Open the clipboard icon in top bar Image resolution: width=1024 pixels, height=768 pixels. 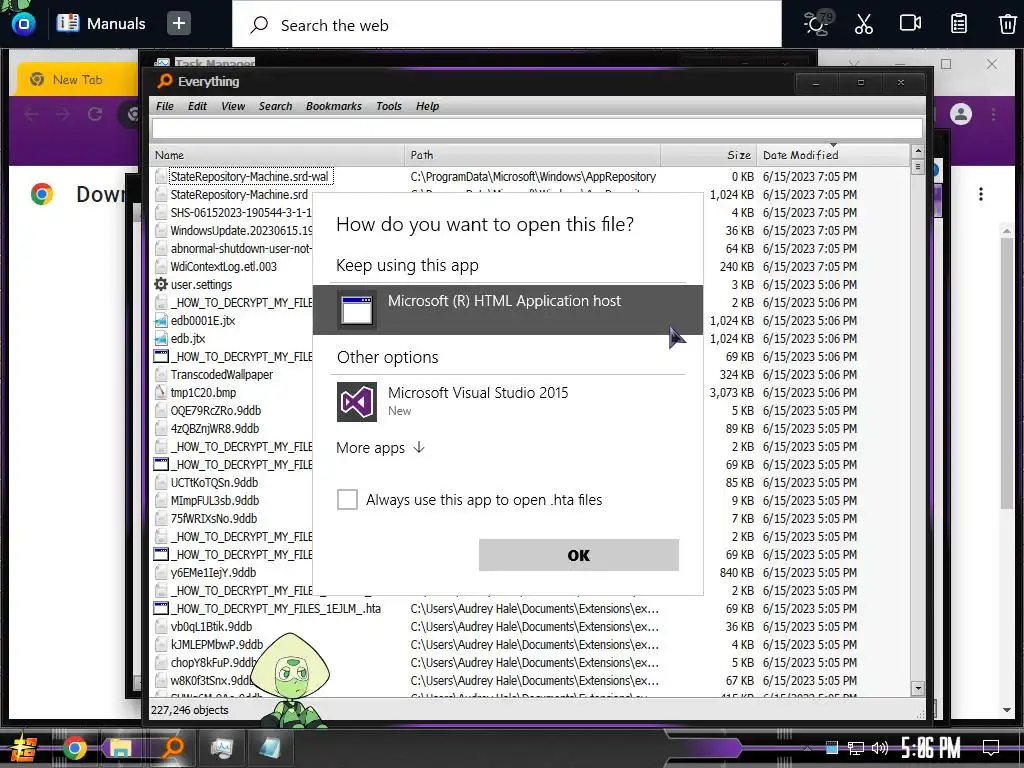(x=959, y=24)
